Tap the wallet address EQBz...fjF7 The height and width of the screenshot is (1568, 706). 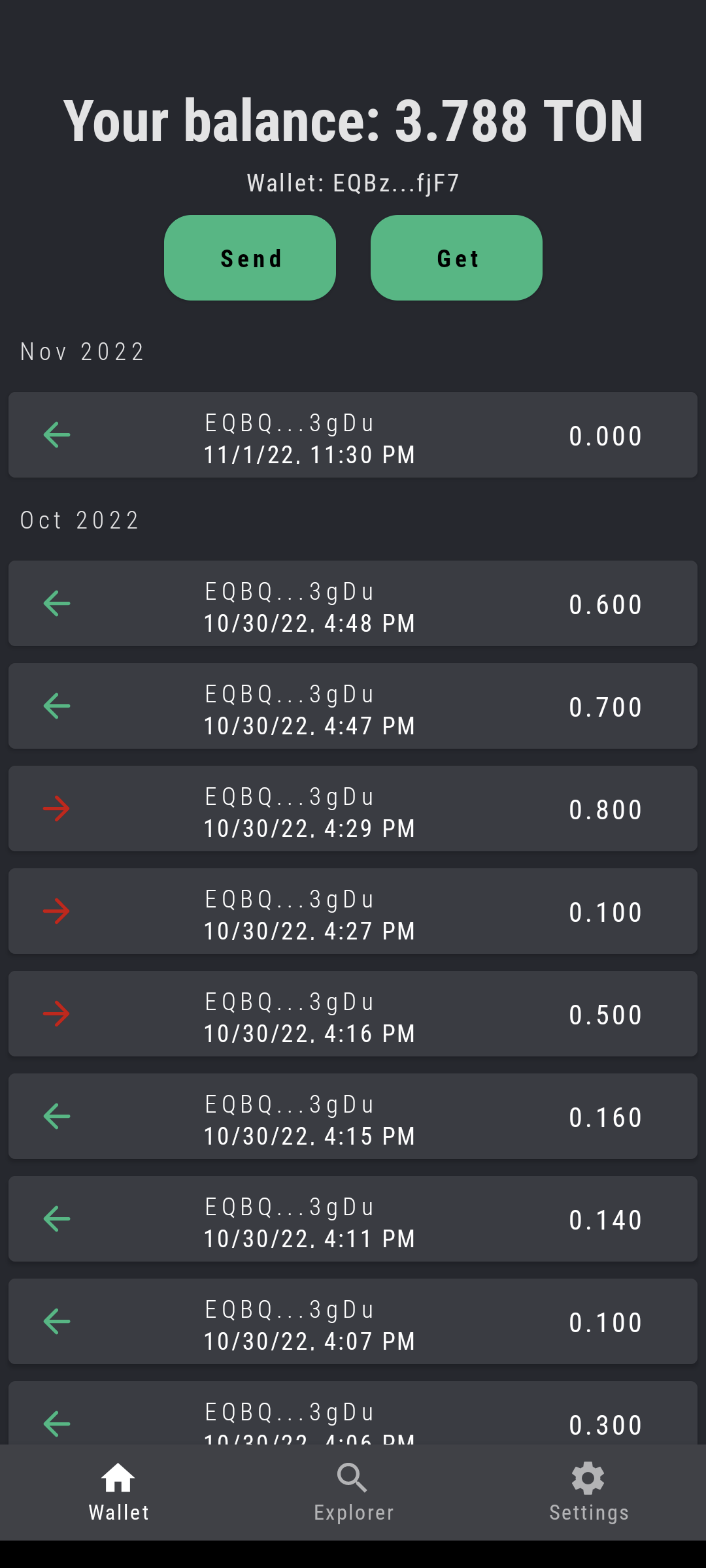(353, 184)
